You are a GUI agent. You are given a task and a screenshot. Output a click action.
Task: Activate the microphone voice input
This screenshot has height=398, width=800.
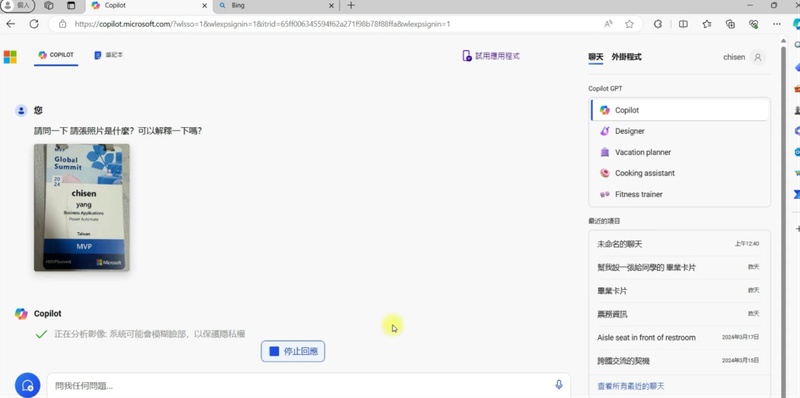pos(559,385)
